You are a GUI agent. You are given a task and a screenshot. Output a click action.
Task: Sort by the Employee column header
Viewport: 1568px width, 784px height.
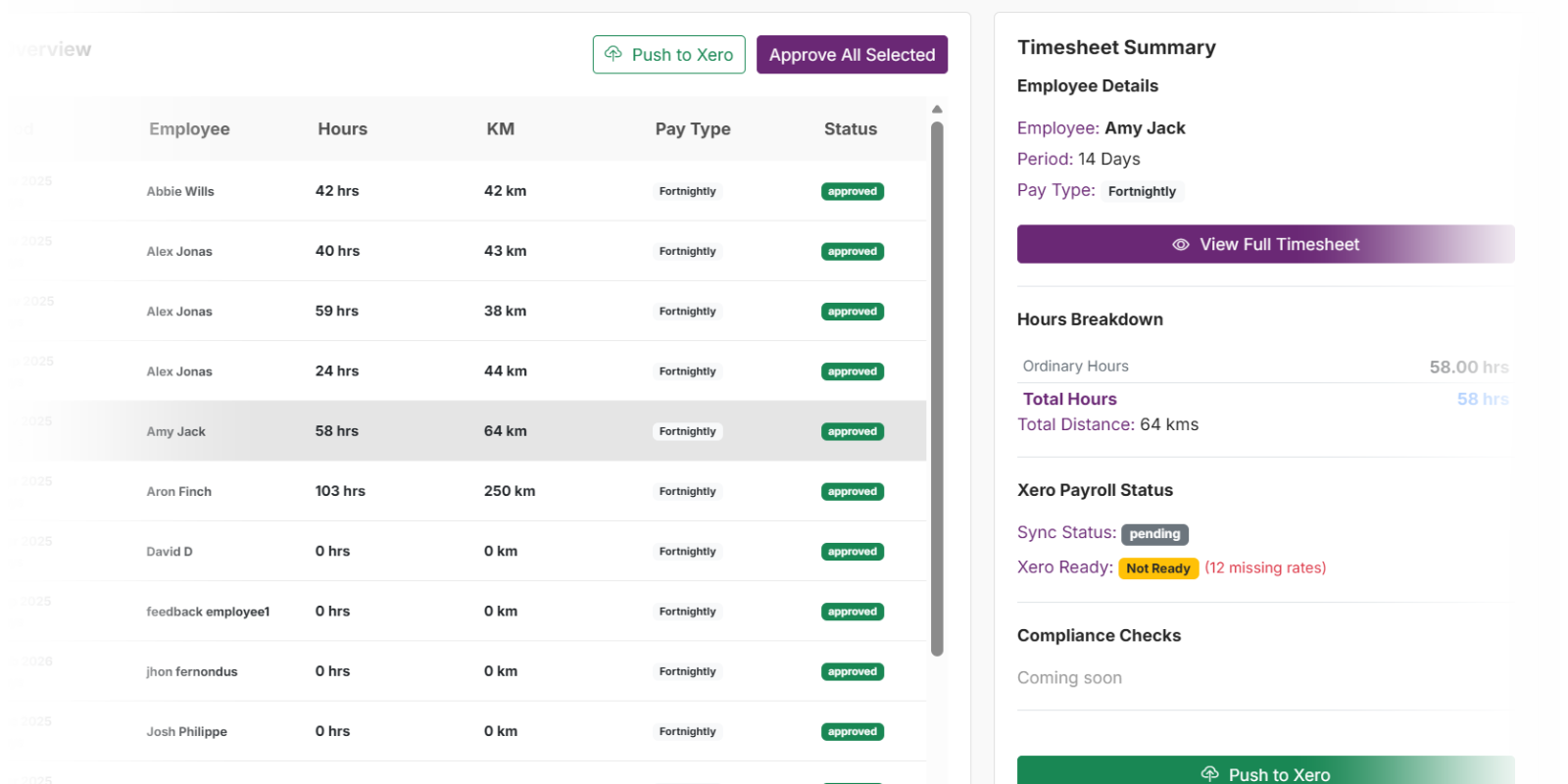189,128
